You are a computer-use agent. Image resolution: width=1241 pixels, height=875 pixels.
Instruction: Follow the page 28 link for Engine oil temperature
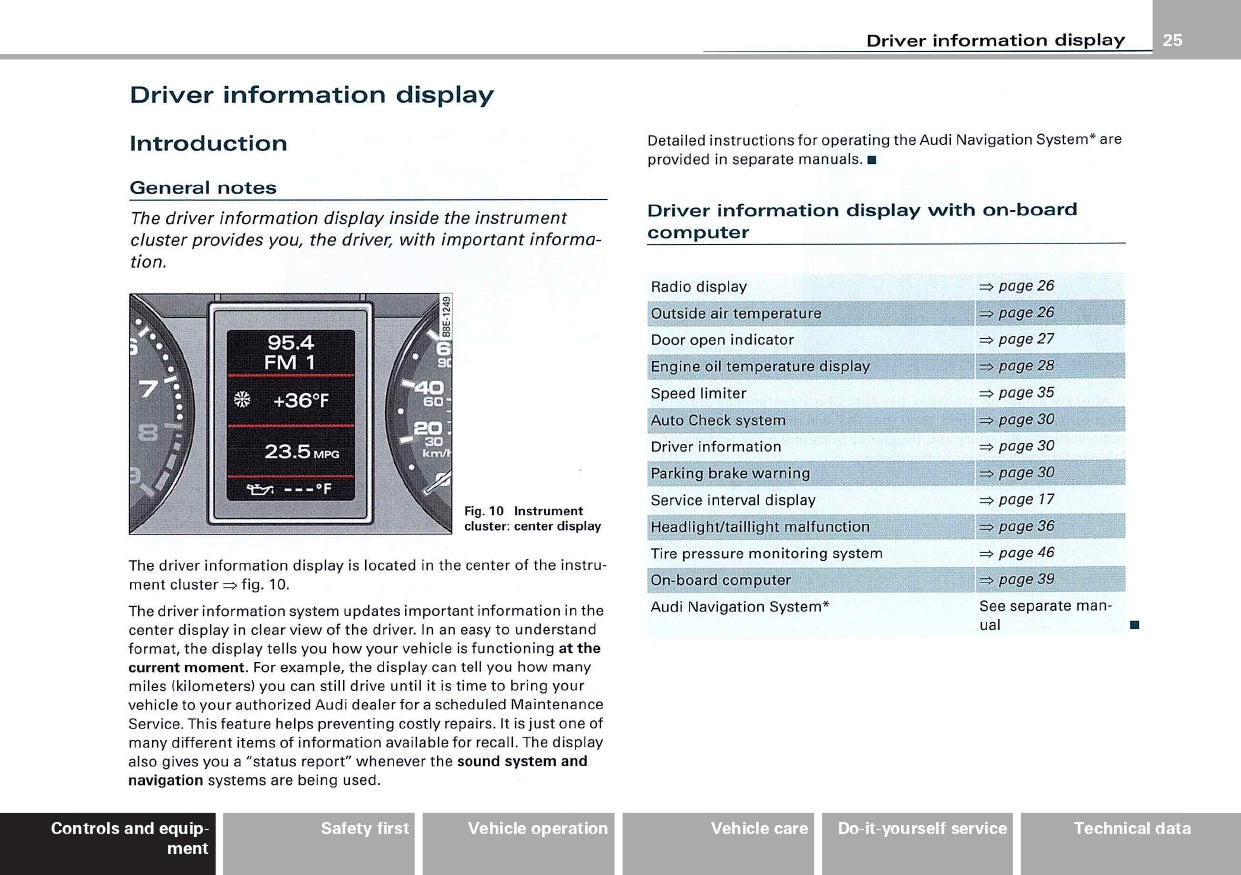(1016, 366)
